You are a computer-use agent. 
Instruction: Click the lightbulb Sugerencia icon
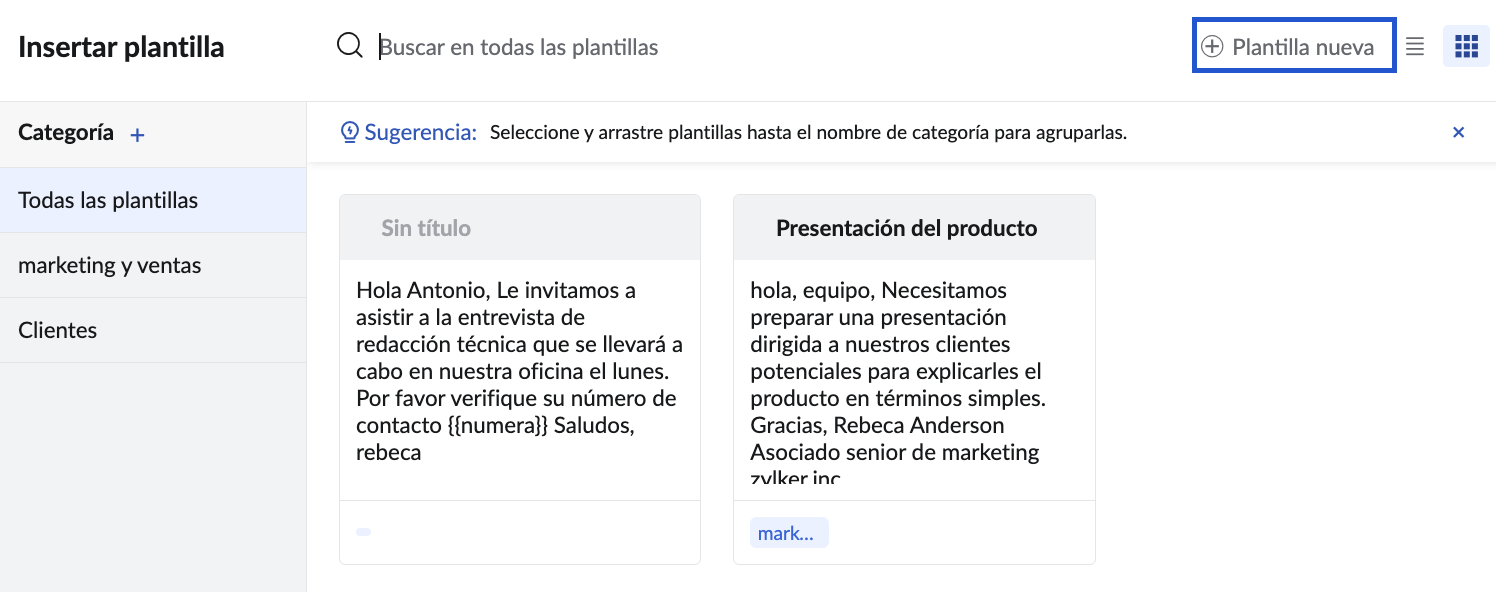point(350,132)
